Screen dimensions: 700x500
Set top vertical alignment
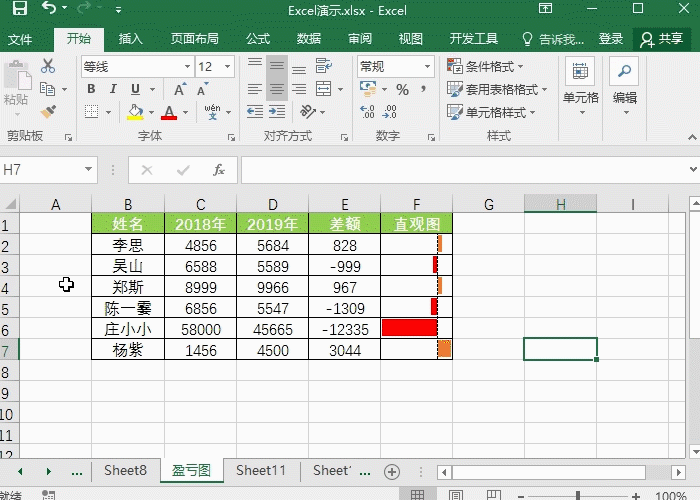point(255,66)
